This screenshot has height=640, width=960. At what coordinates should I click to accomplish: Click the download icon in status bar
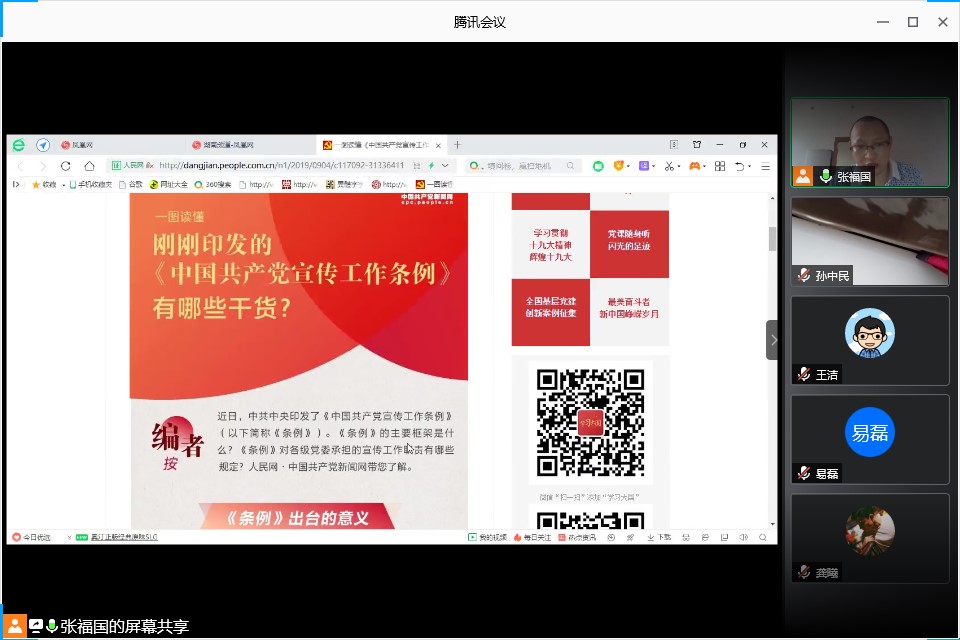point(652,537)
